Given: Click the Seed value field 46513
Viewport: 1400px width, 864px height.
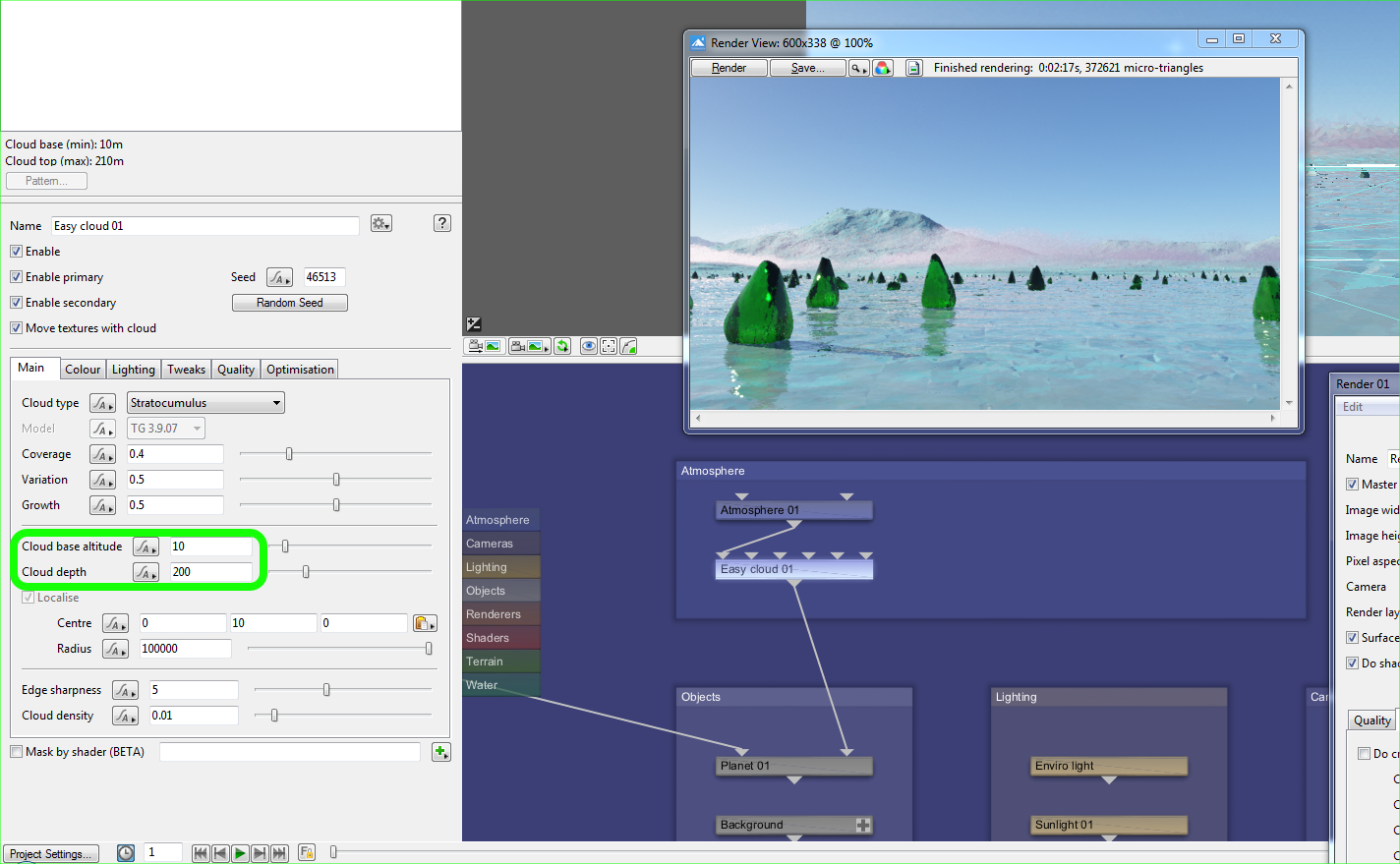Looking at the screenshot, I should coord(324,277).
